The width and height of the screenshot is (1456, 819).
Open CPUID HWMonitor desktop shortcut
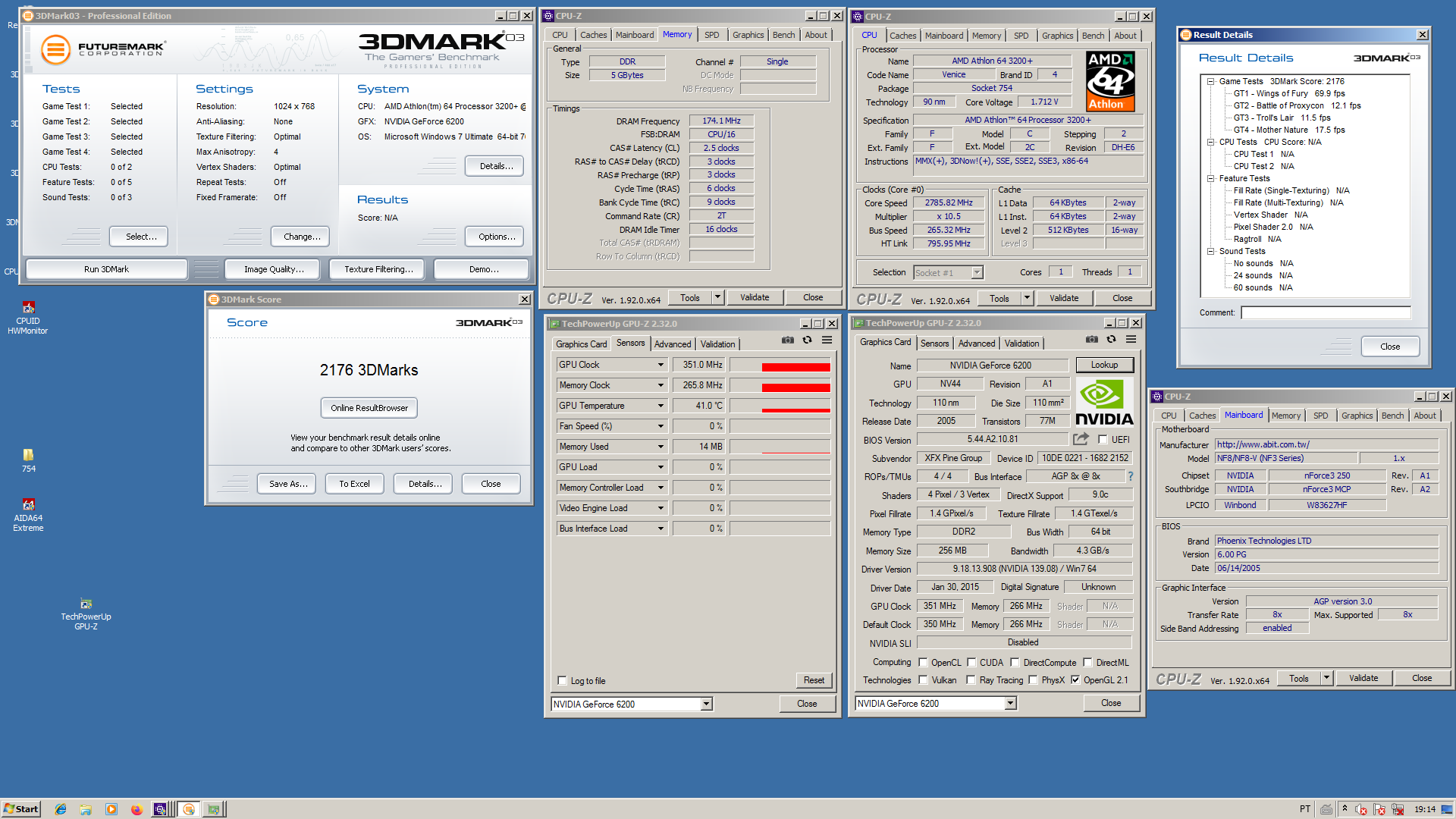(x=28, y=318)
